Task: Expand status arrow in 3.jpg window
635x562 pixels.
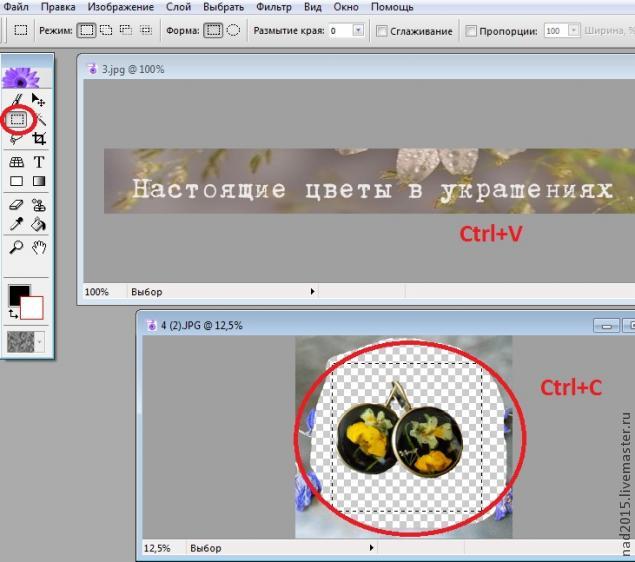Action: pyautogui.click(x=312, y=291)
